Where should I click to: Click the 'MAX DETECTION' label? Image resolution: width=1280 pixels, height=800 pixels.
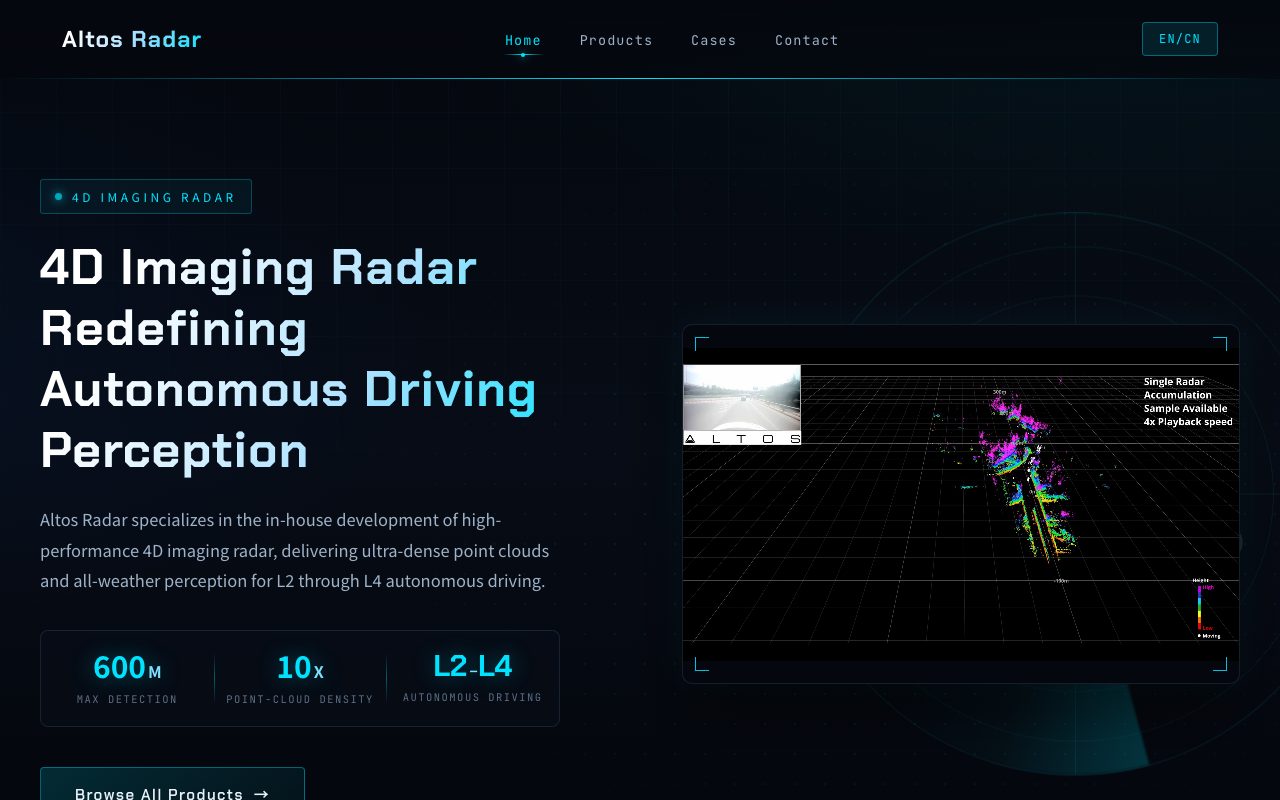coord(127,699)
